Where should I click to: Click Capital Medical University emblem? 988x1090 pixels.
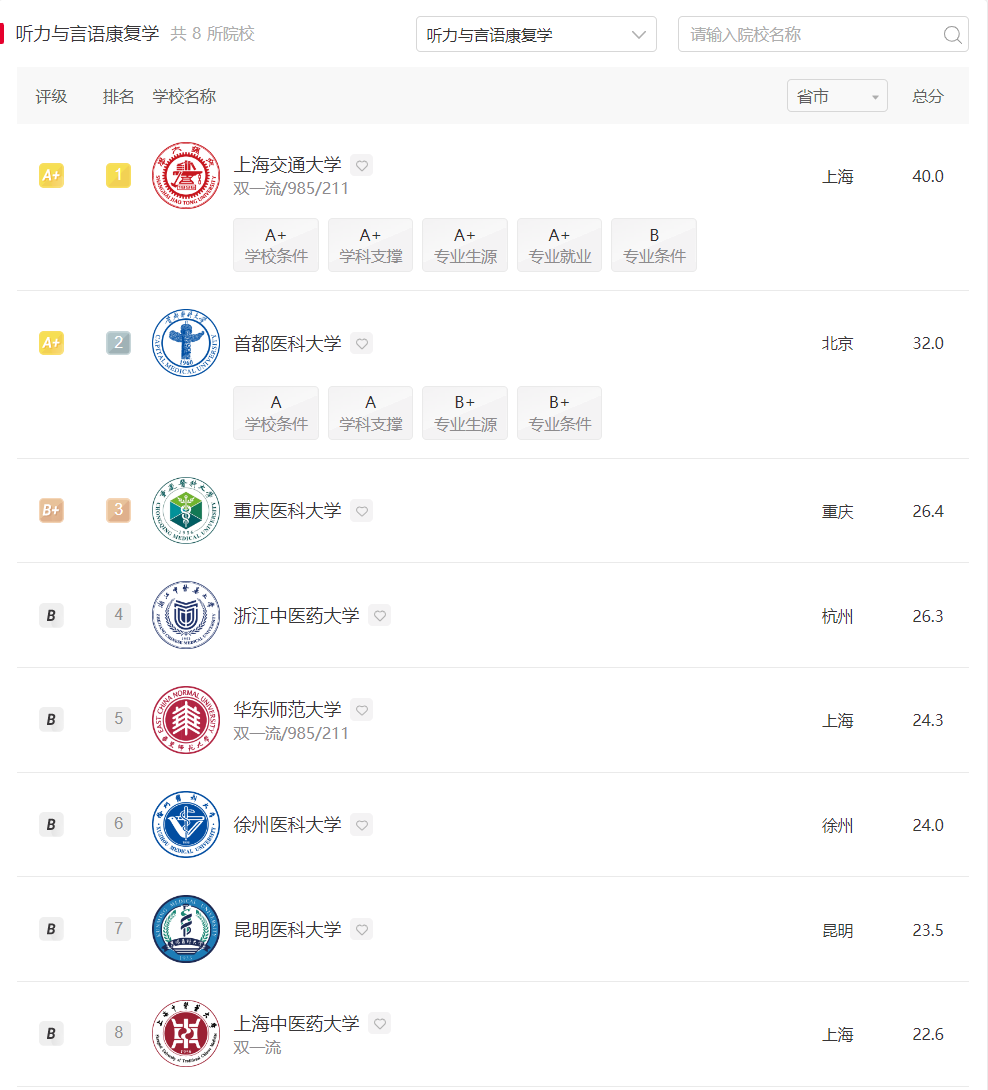[x=186, y=343]
